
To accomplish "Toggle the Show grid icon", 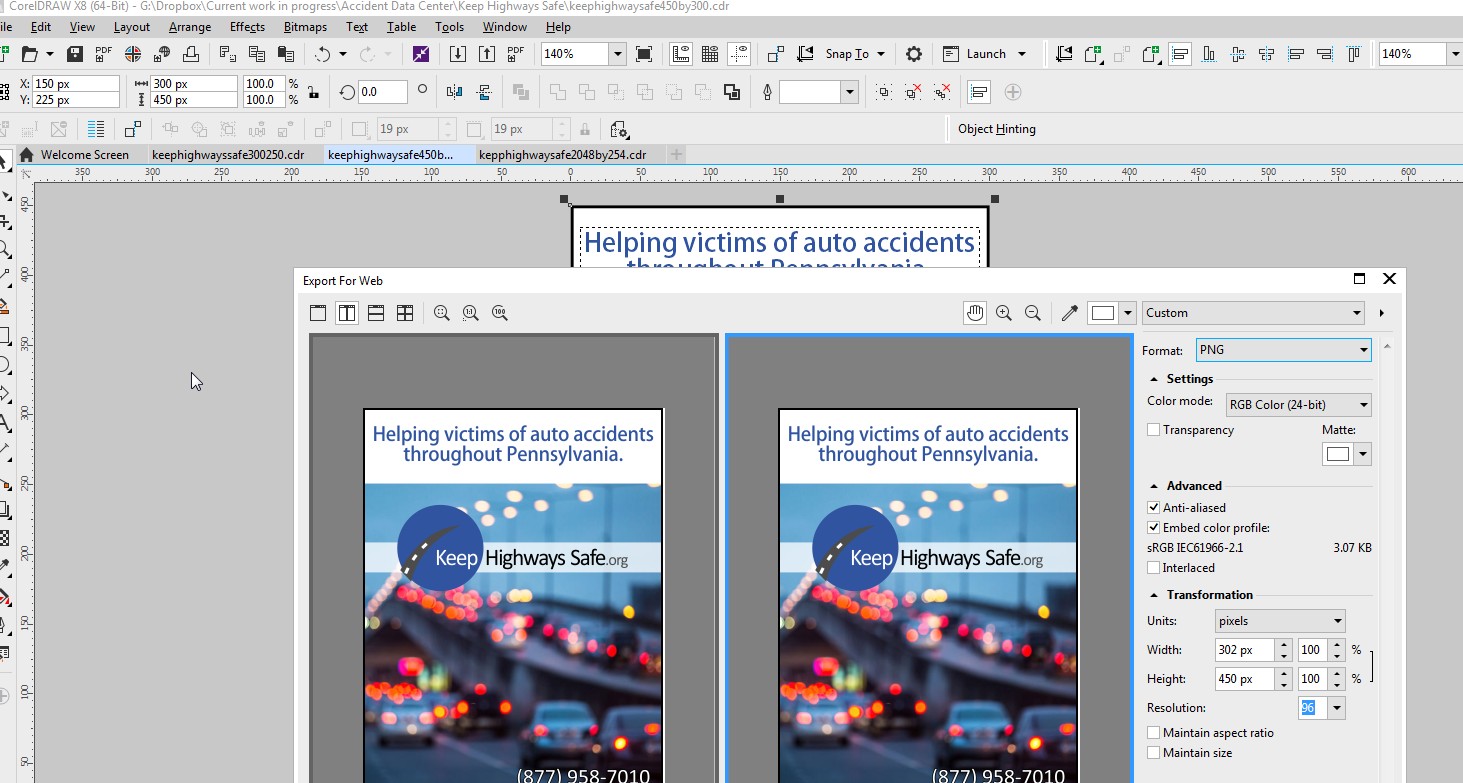I will pos(710,54).
